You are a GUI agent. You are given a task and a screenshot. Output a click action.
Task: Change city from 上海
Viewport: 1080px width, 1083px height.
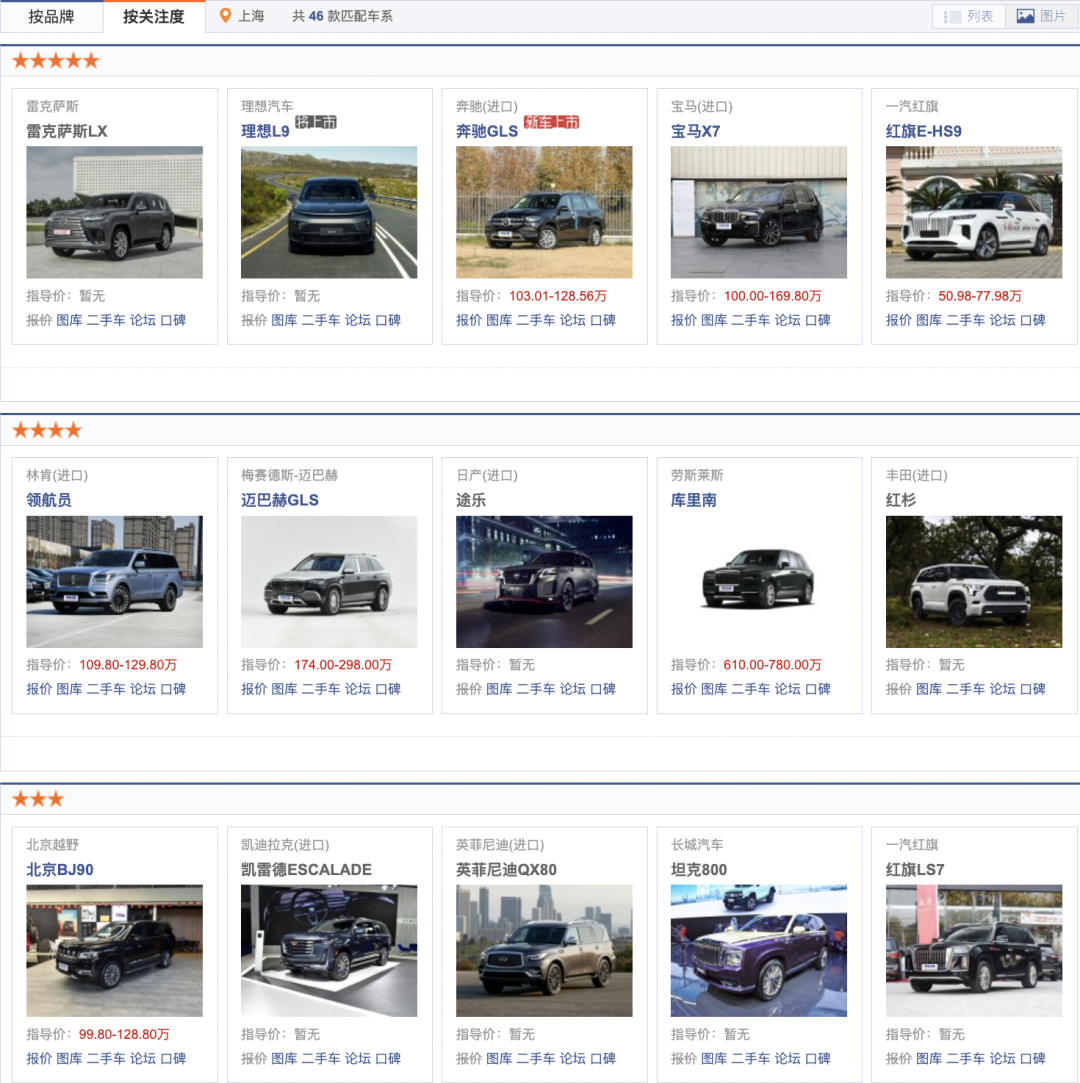click(251, 16)
